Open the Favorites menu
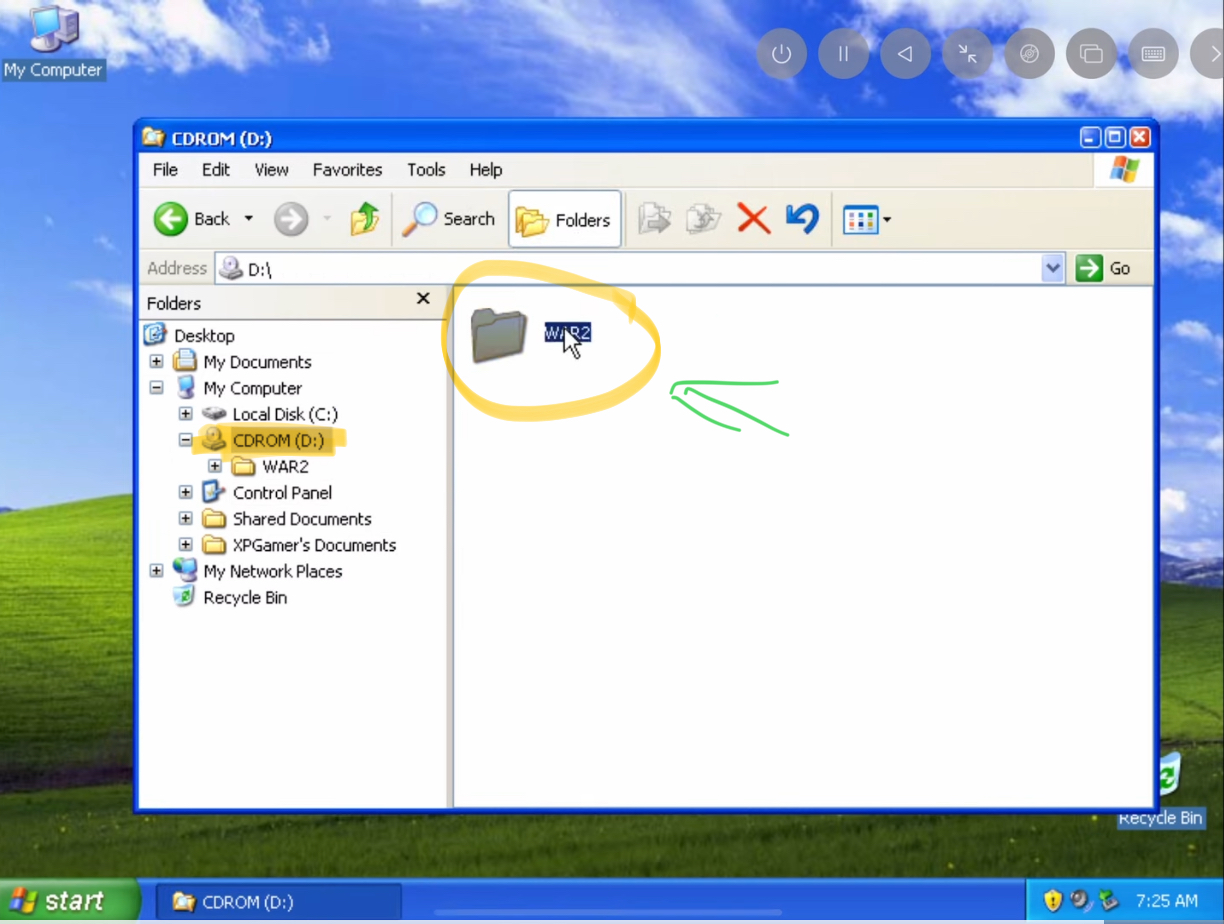 click(x=347, y=170)
